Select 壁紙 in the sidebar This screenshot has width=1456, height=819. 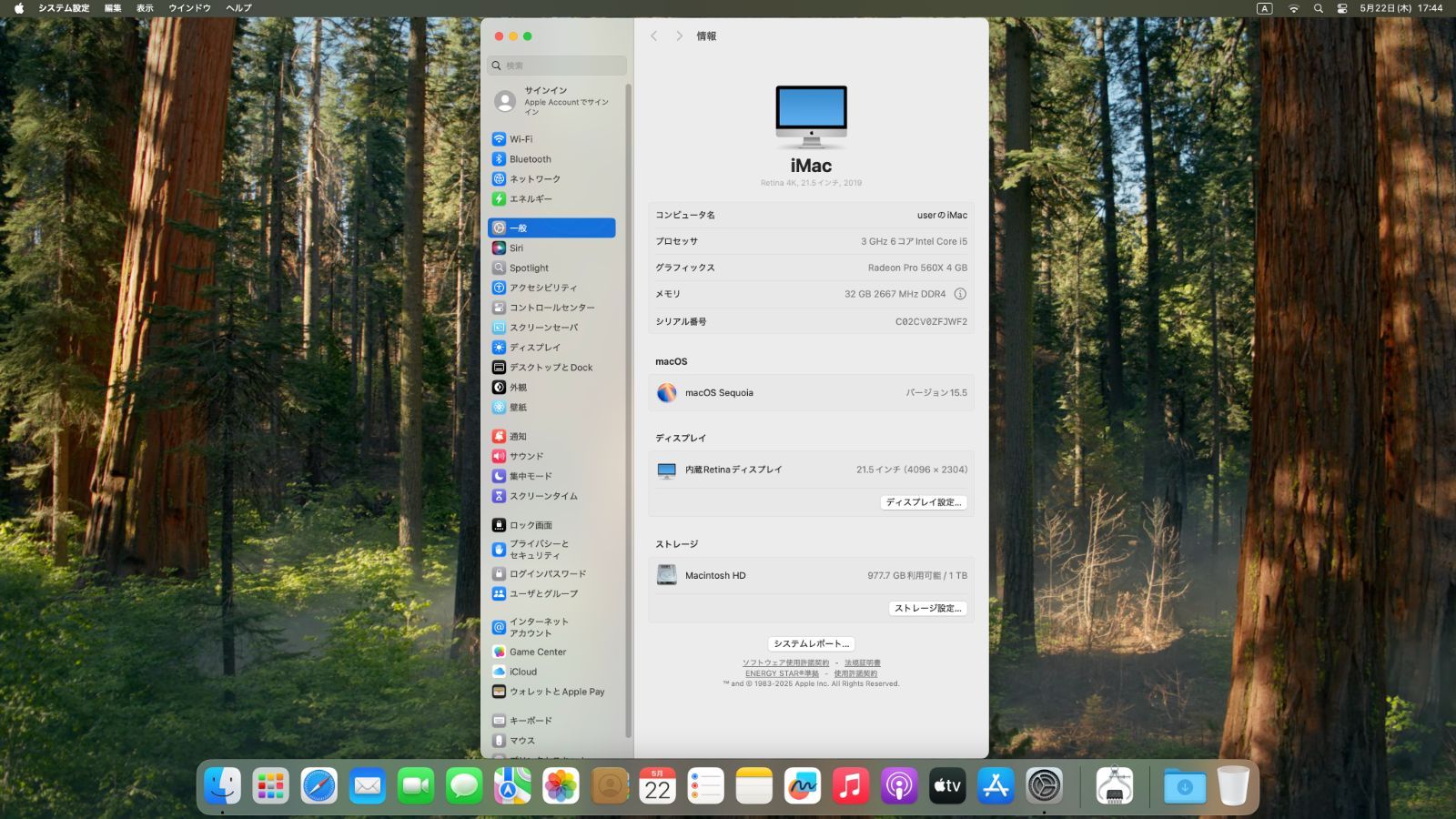pyautogui.click(x=551, y=408)
